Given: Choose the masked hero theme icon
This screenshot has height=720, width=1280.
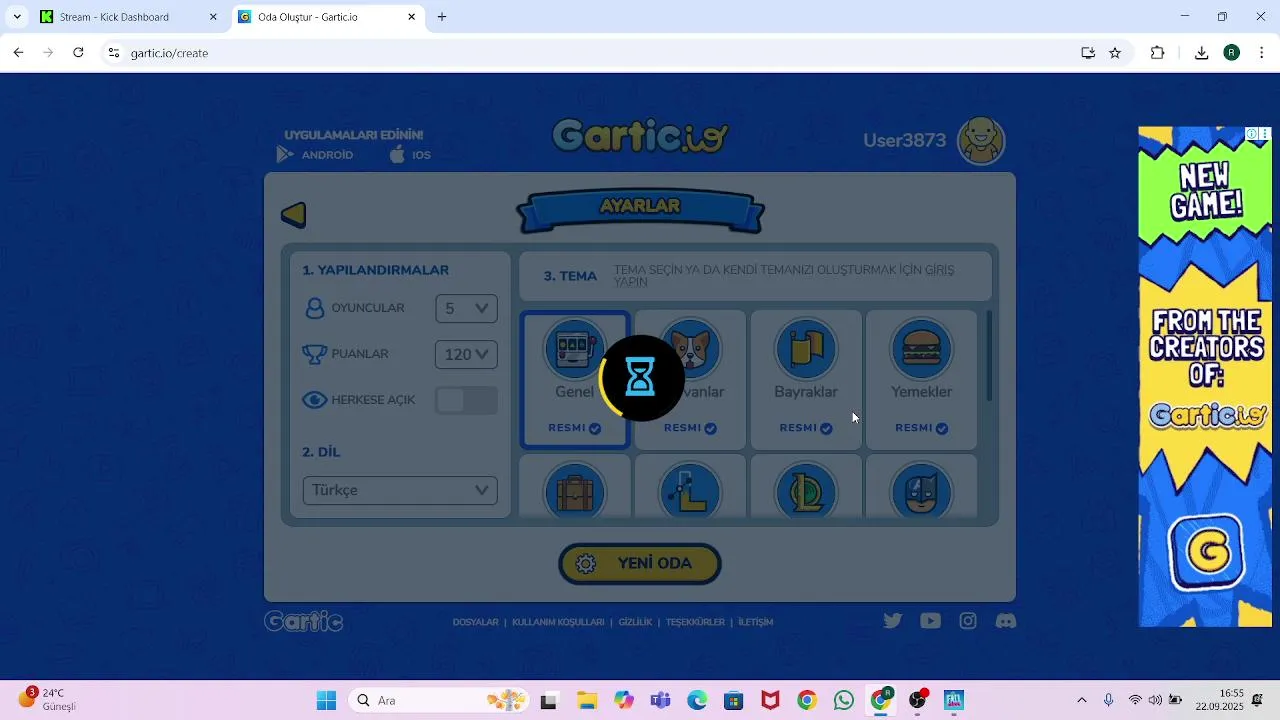Looking at the screenshot, I should point(921,490).
